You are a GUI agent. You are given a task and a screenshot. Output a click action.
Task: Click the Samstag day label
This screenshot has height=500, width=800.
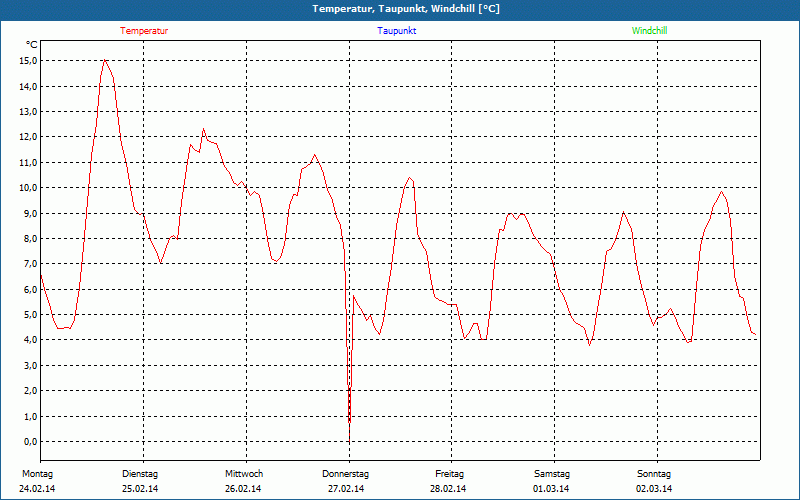tap(552, 474)
